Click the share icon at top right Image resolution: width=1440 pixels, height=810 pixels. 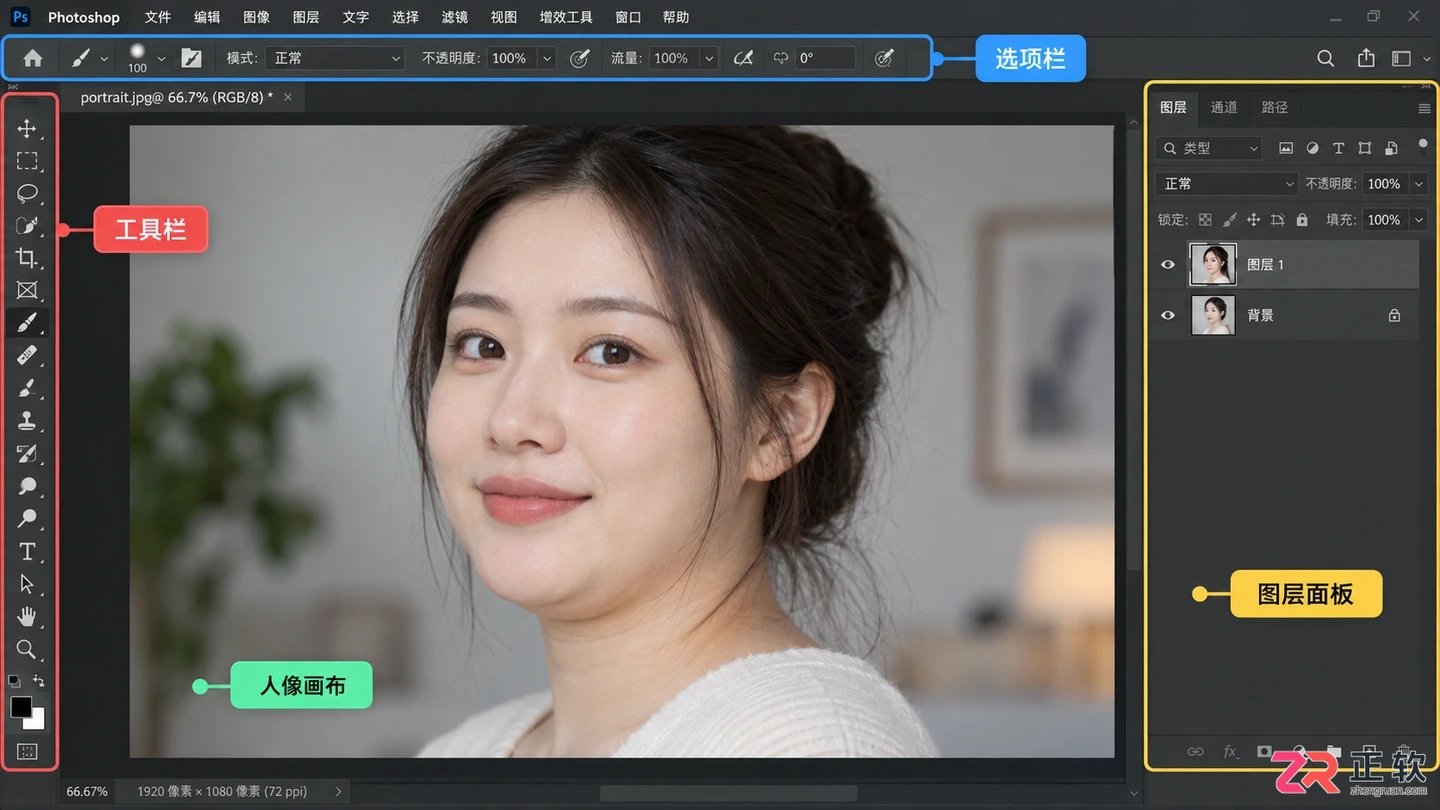[x=1366, y=58]
